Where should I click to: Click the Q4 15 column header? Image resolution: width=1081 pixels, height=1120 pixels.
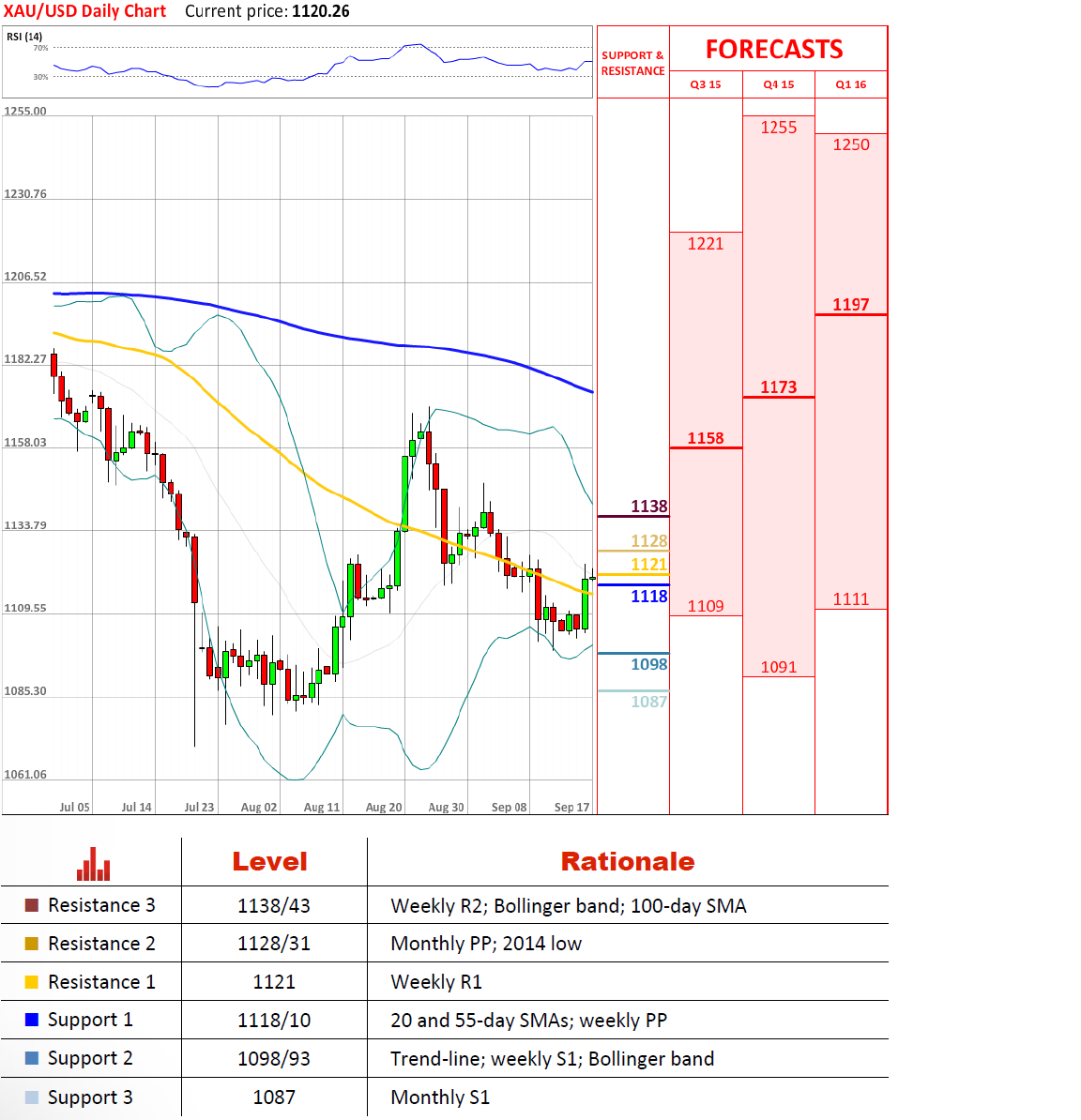click(778, 84)
